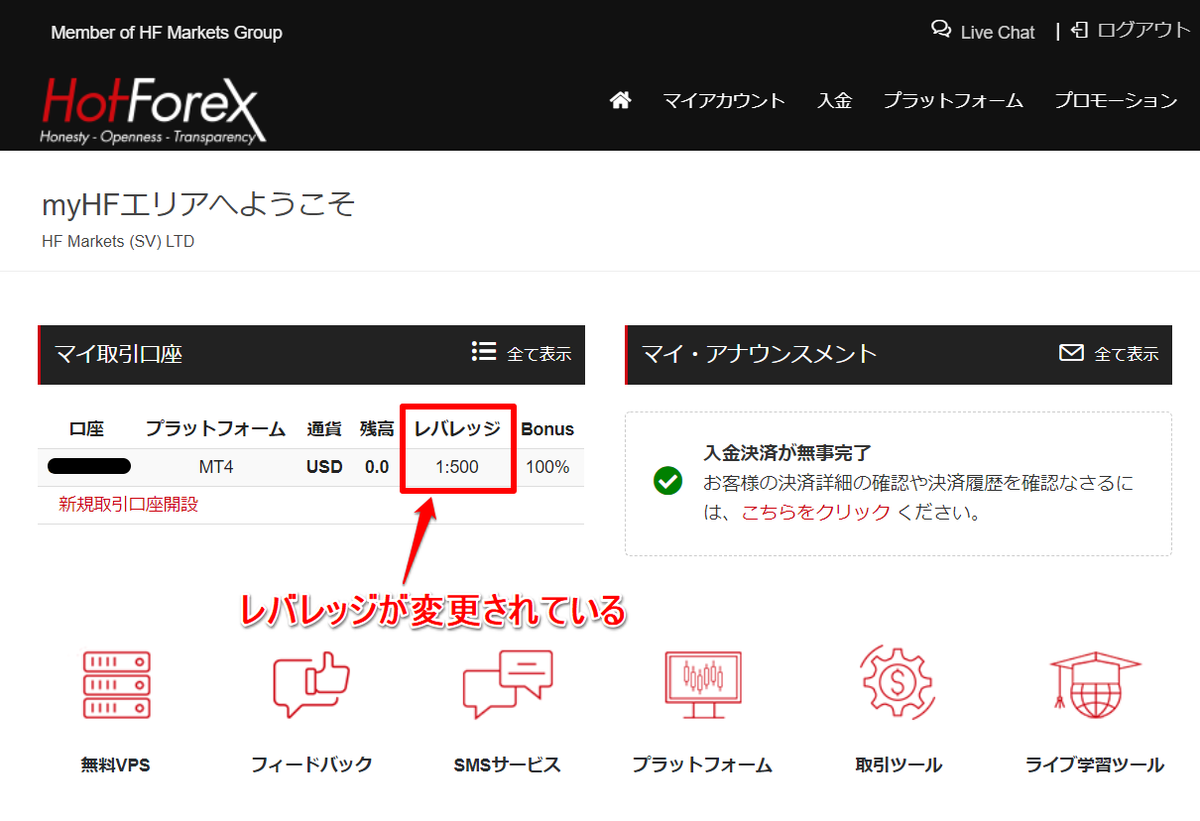Click the 100% bonus value
This screenshot has height=821, width=1200.
(547, 467)
